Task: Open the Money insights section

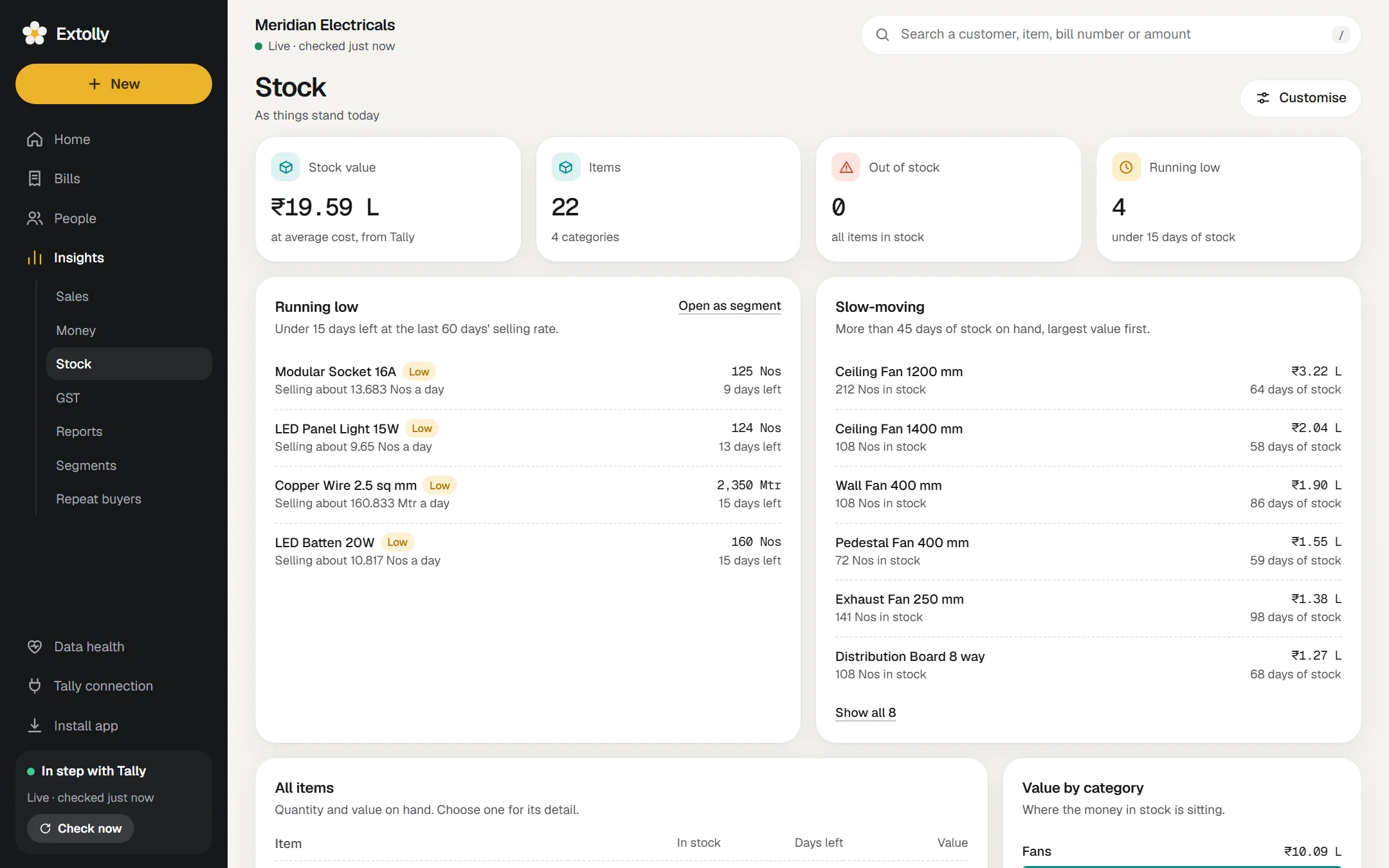Action: tap(129, 330)
